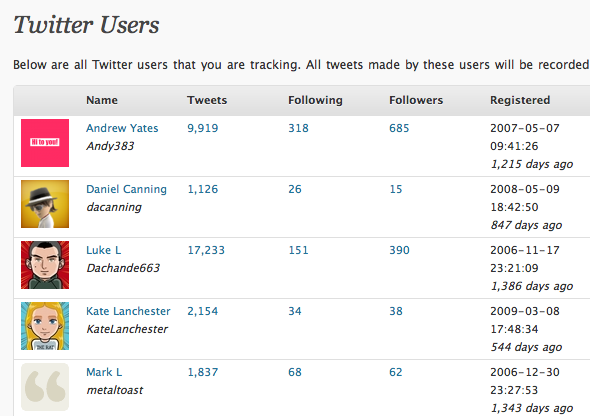
Task: View Andrew Yates' 318 following link
Action: pos(298,128)
